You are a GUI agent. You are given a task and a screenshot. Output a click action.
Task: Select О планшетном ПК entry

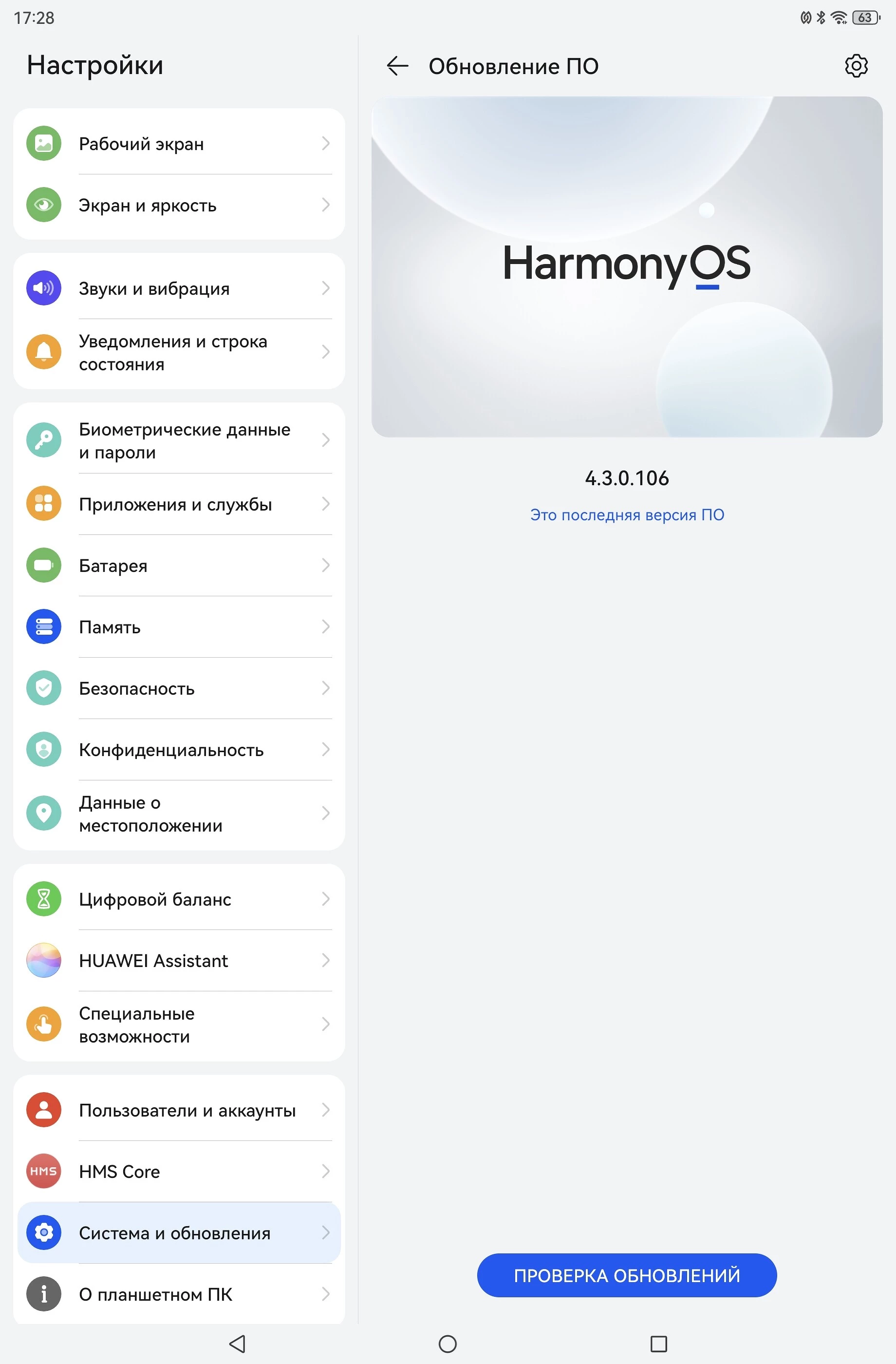179,1294
